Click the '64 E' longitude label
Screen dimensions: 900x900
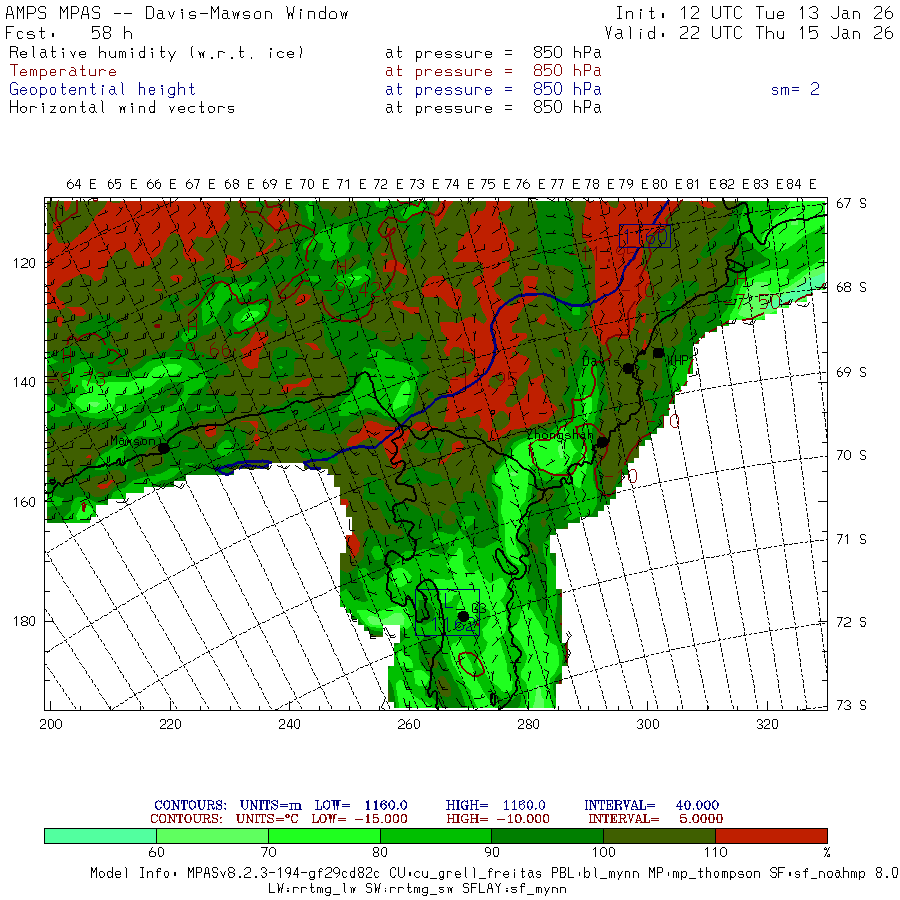[82, 184]
